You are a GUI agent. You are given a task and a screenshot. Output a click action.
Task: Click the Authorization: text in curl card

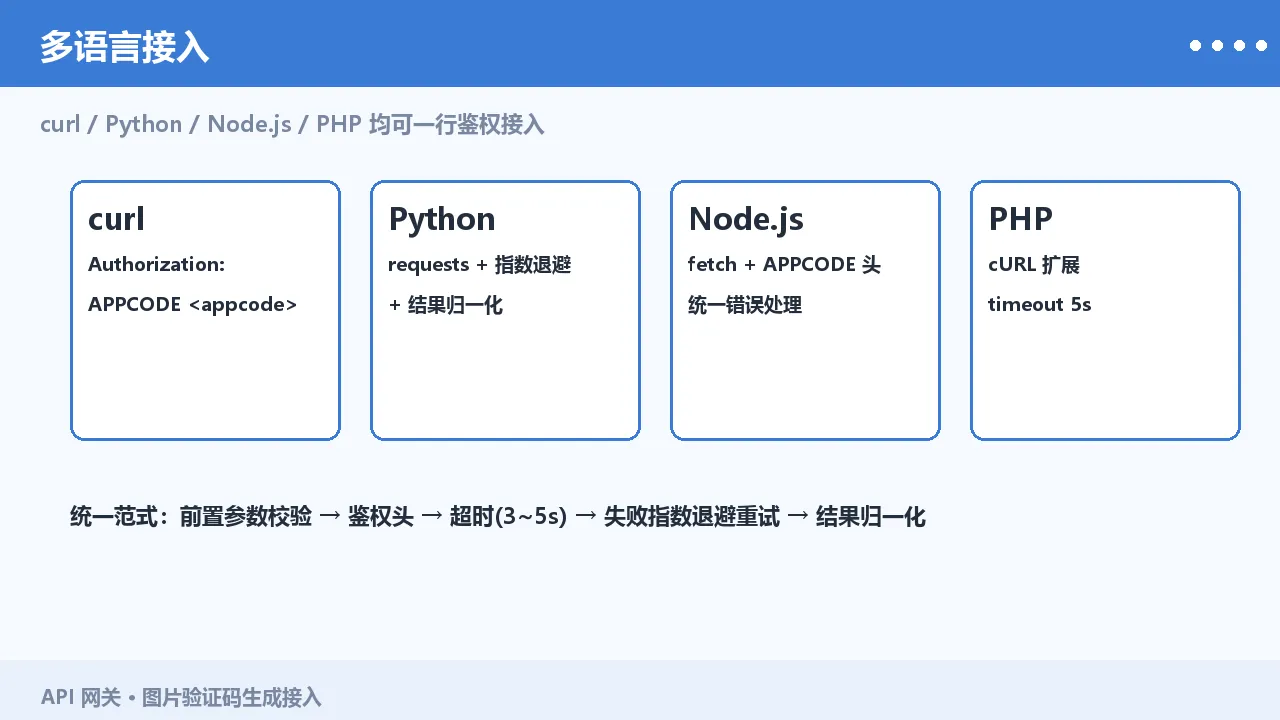tap(156, 264)
